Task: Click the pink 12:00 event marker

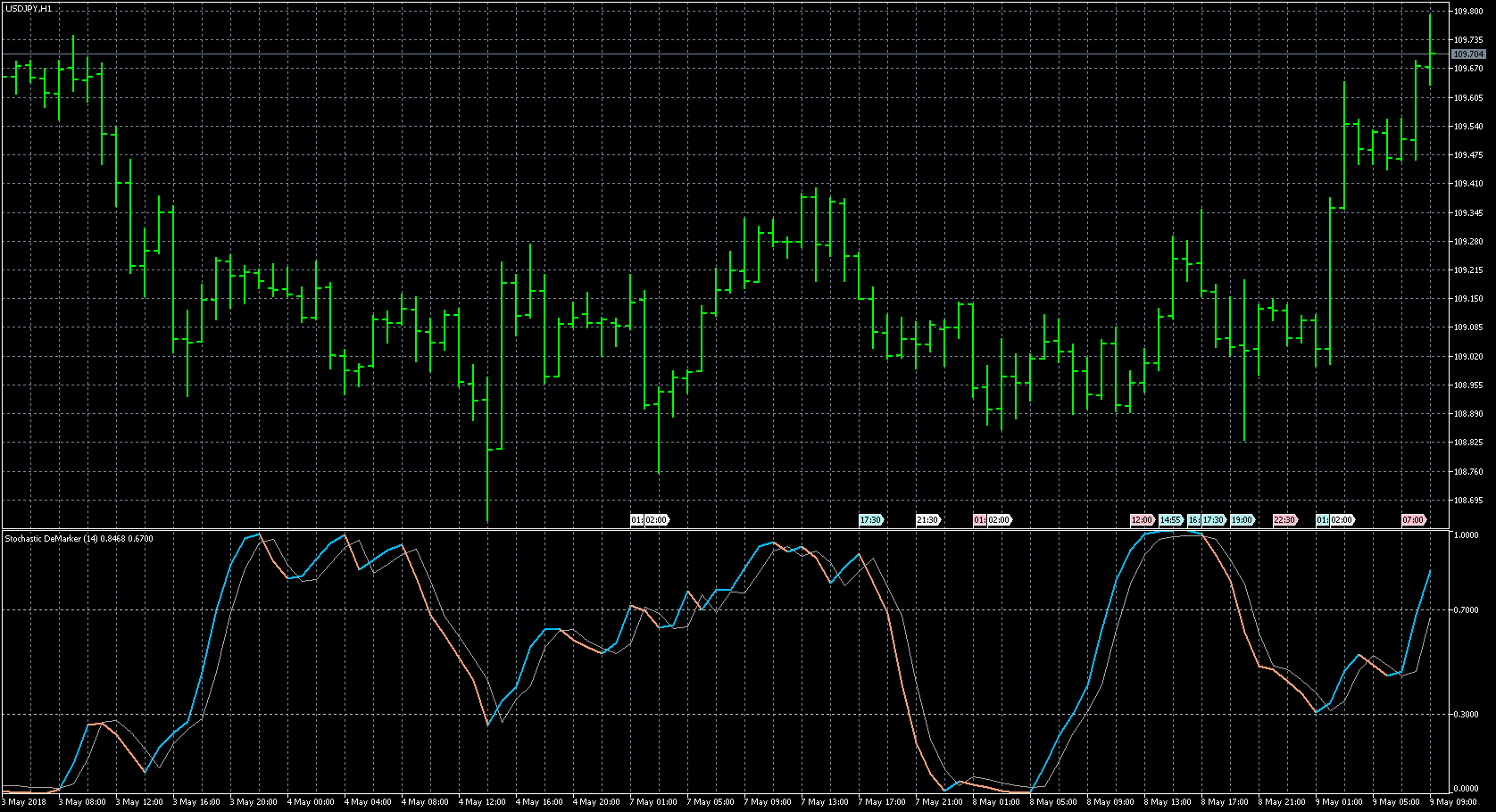Action: coord(1142,520)
